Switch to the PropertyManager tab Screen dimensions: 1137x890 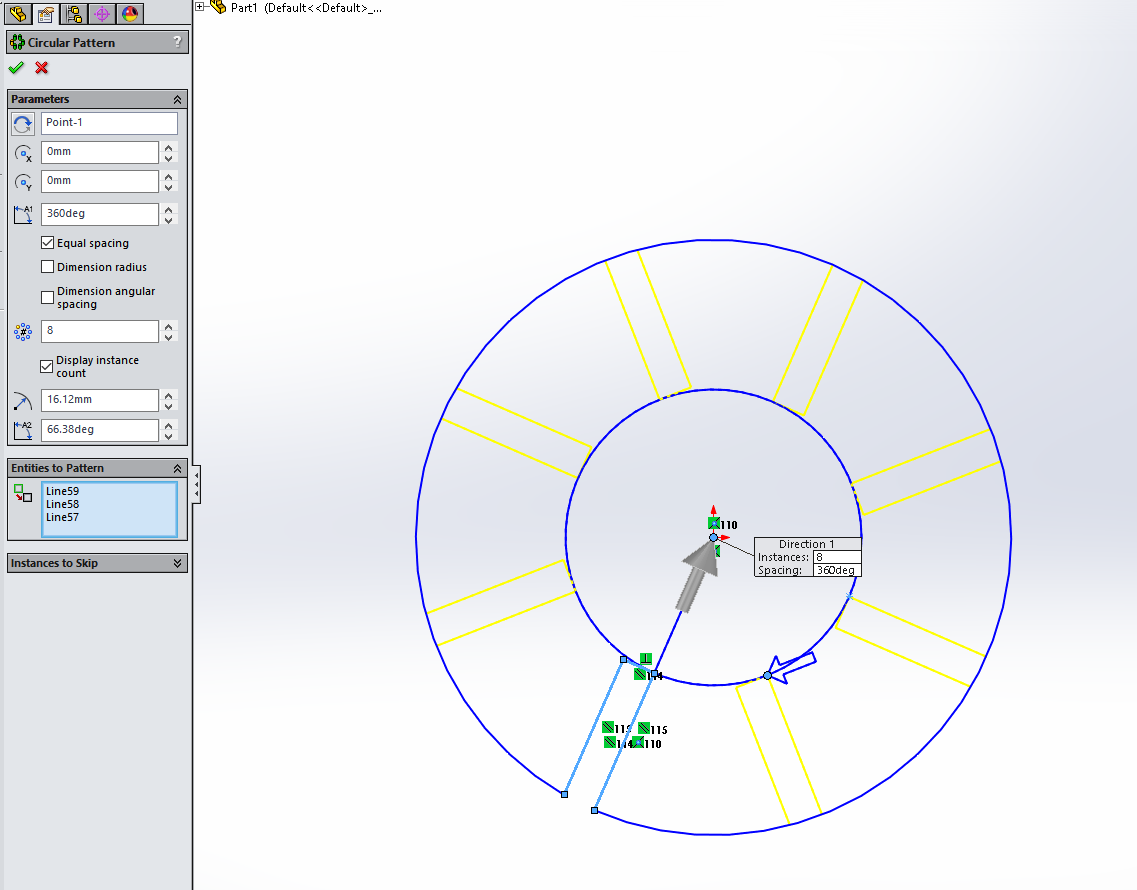click(46, 14)
